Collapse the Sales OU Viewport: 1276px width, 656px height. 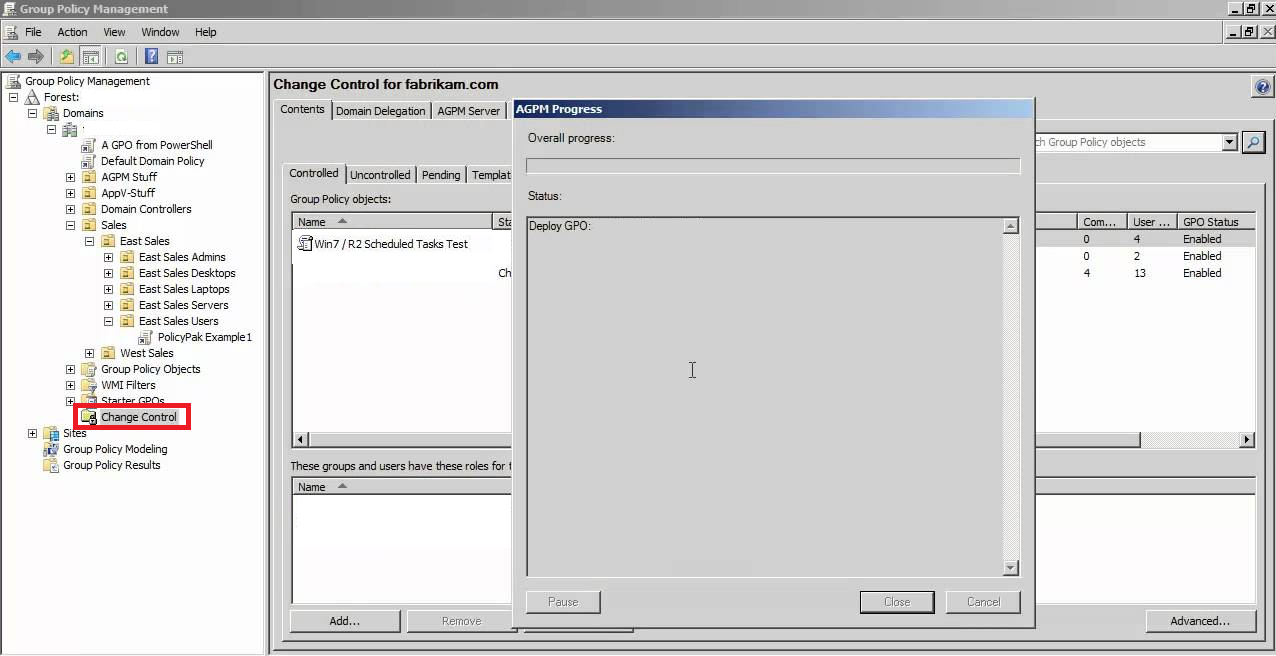tap(70, 225)
